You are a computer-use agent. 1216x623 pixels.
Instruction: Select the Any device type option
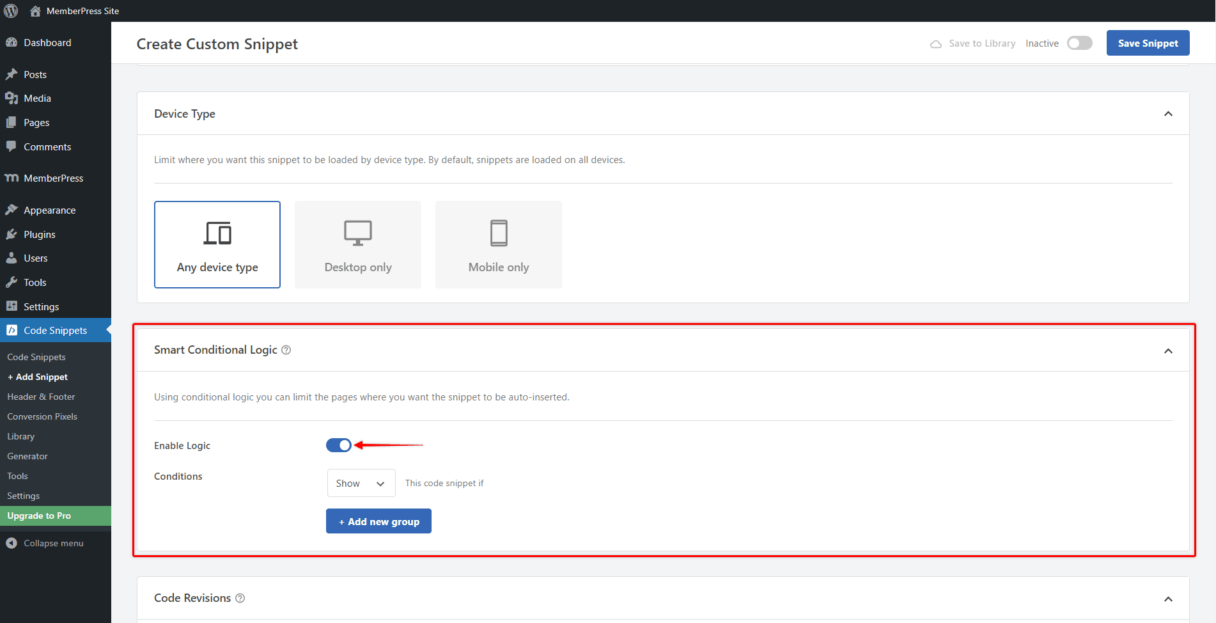click(x=217, y=244)
